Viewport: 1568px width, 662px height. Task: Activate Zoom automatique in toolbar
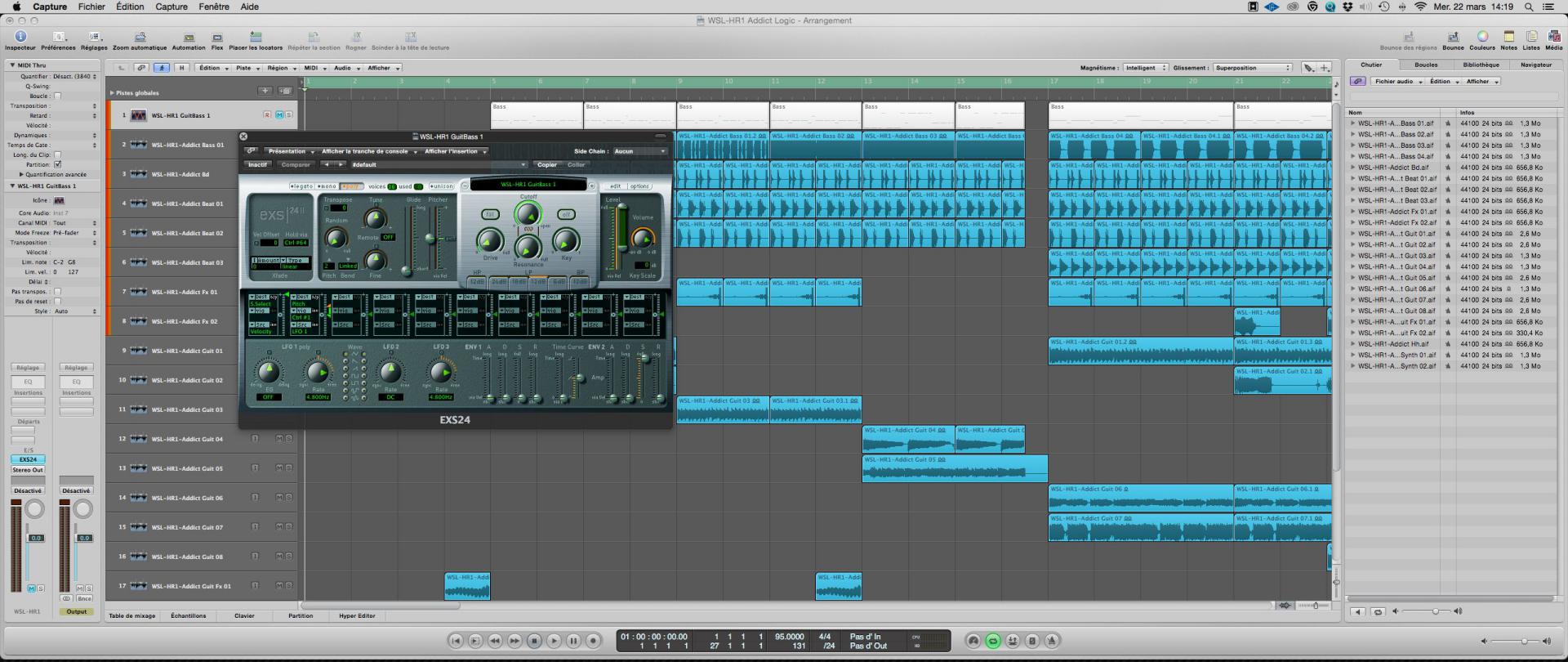click(x=140, y=37)
